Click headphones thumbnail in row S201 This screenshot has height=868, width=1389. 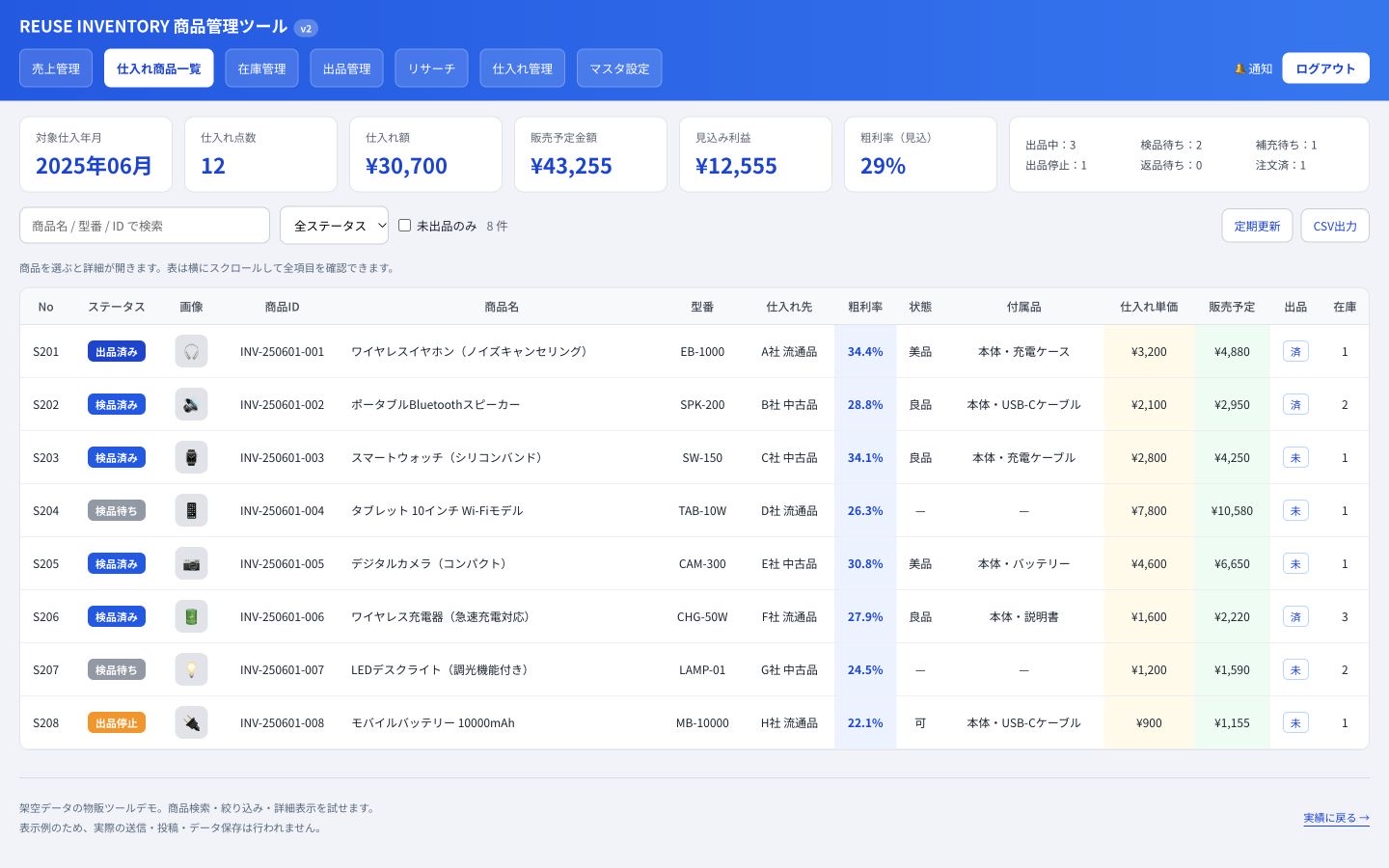pos(191,351)
